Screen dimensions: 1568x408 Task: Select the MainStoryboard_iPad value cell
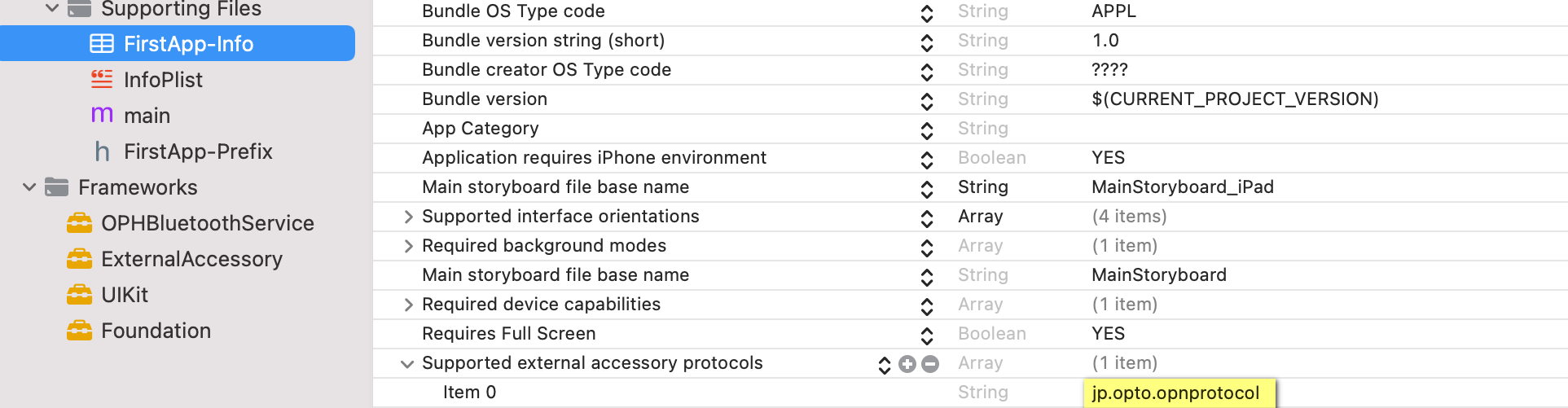pyautogui.click(x=1183, y=187)
